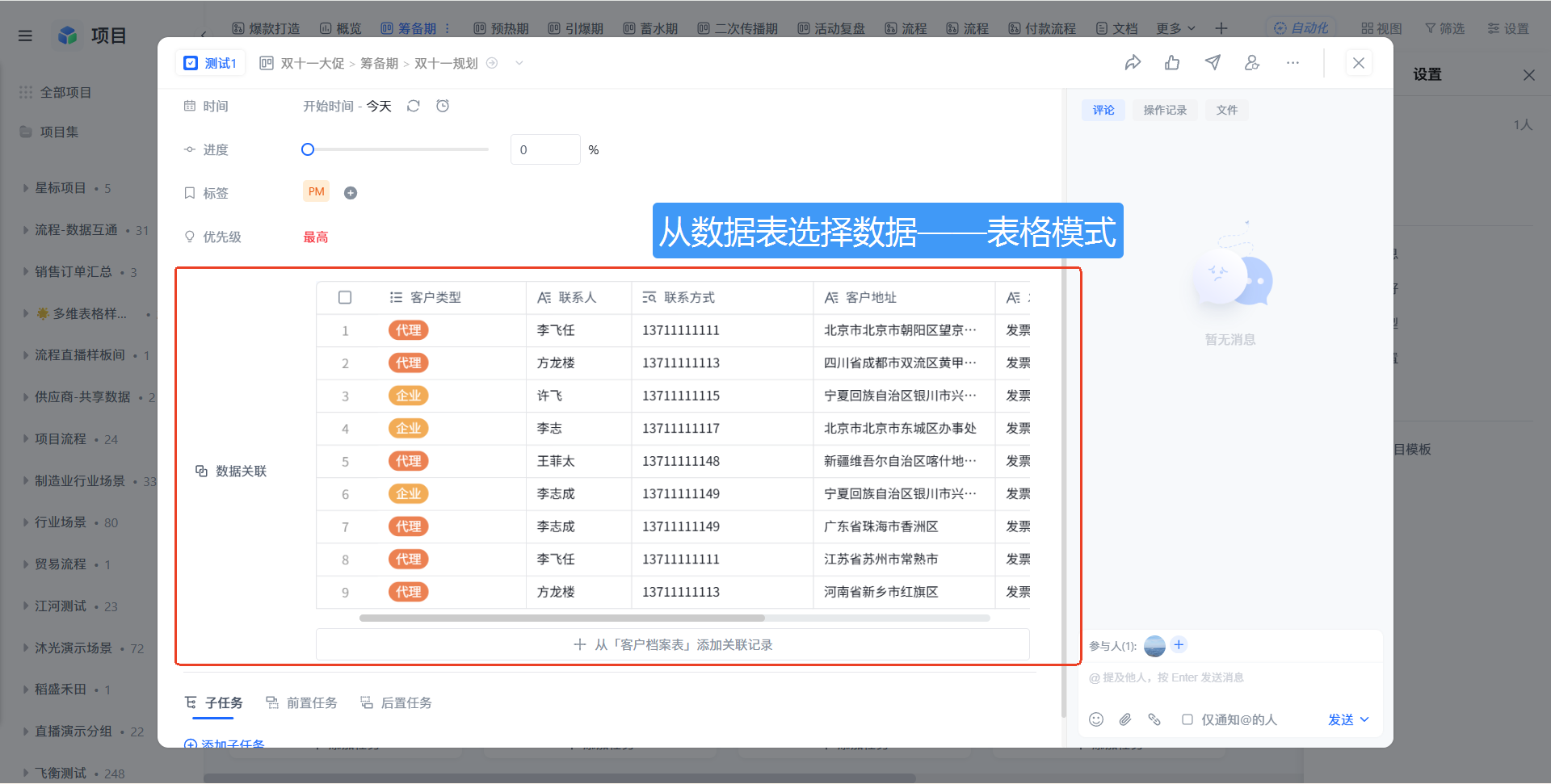Click the paper-plane send icon in header
The height and width of the screenshot is (784, 1551).
tap(1213, 63)
